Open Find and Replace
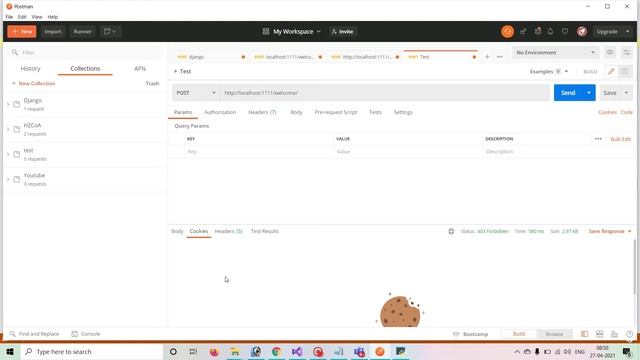 point(34,334)
